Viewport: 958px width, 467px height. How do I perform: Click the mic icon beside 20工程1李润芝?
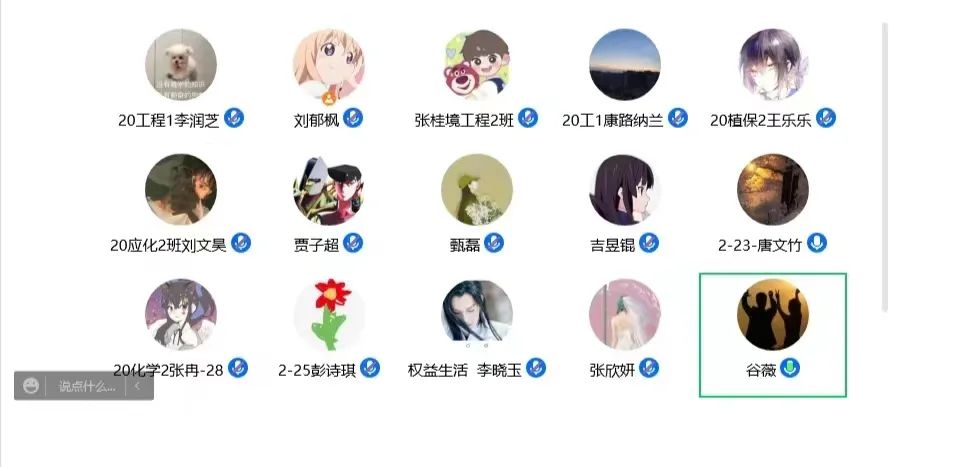[234, 117]
